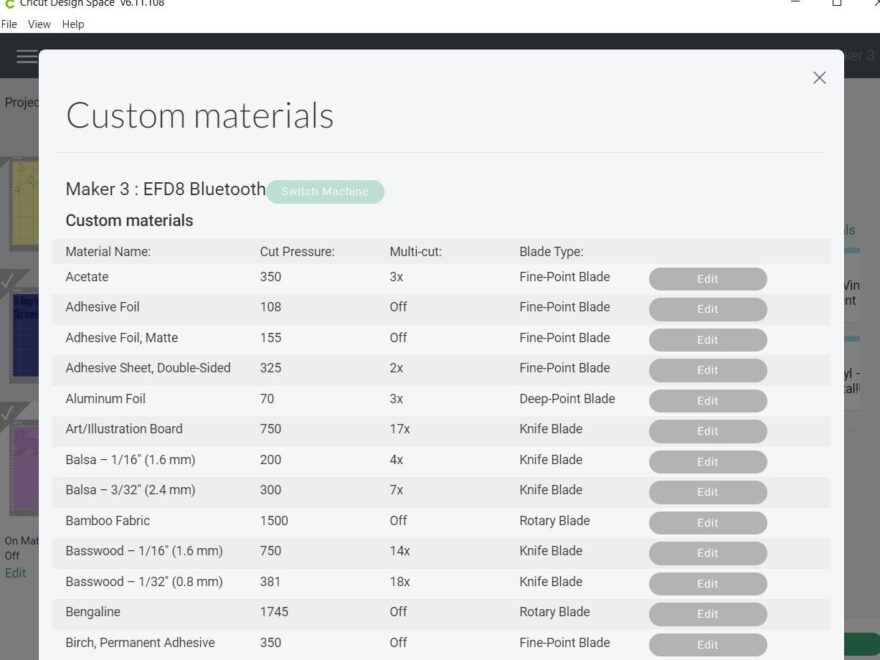This screenshot has height=660, width=880.
Task: Edit the Acetate material settings
Action: point(707,279)
